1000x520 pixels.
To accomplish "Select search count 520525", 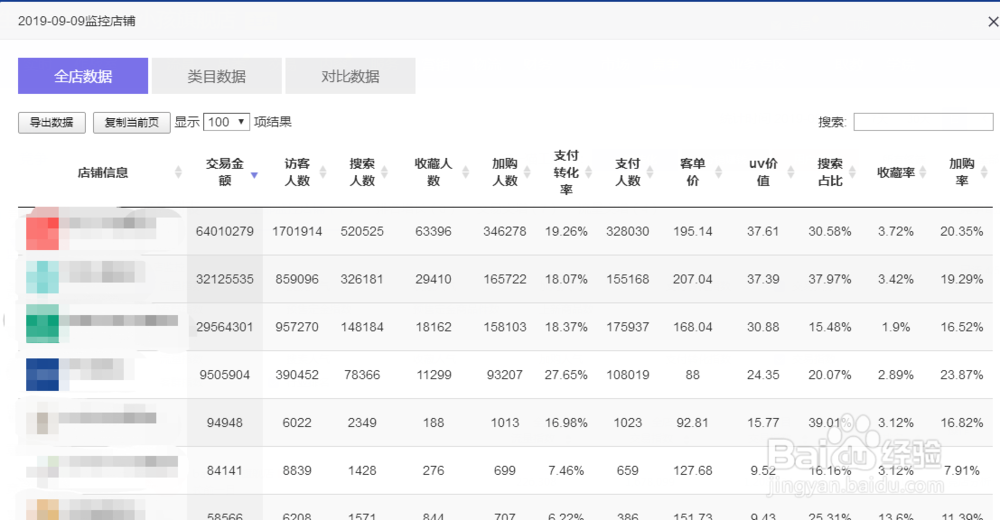I will pyautogui.click(x=362, y=232).
